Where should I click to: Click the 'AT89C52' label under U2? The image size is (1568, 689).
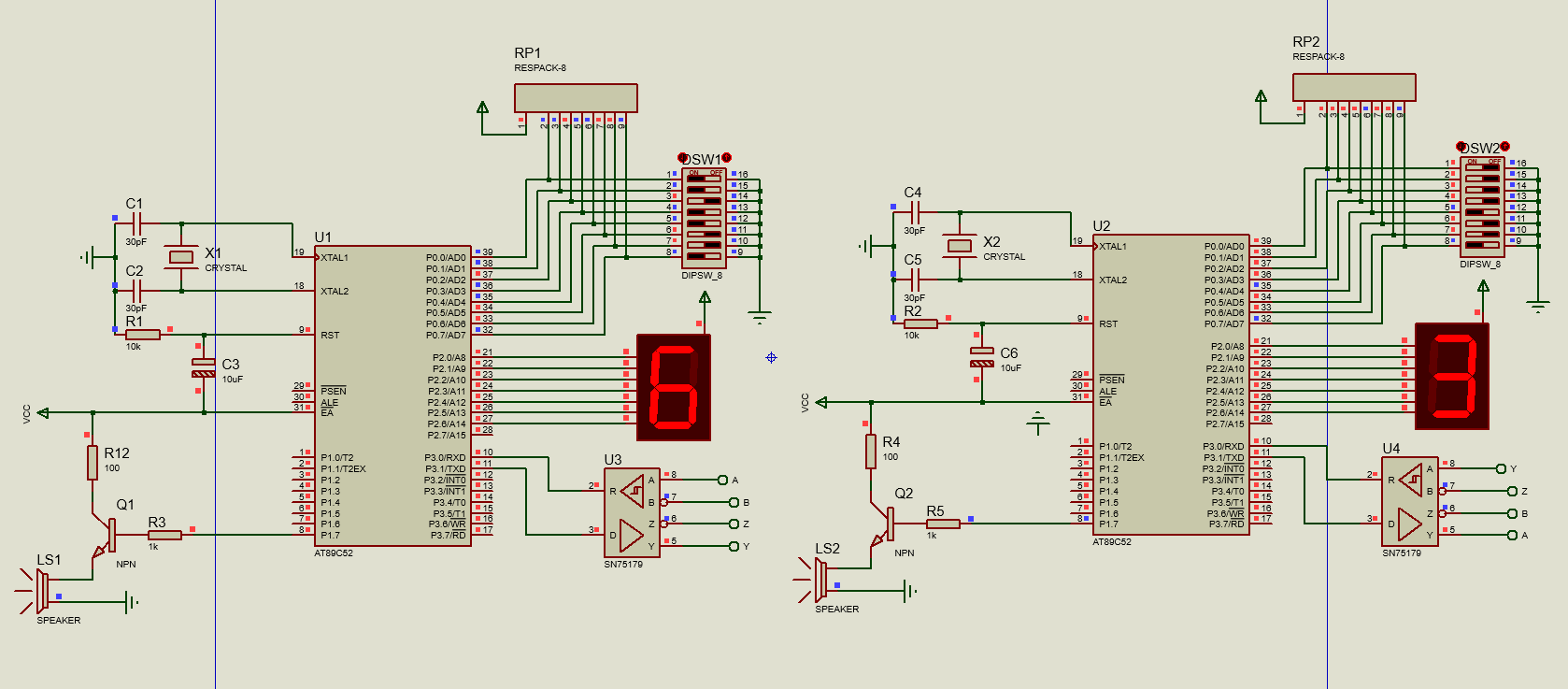pyautogui.click(x=1112, y=542)
